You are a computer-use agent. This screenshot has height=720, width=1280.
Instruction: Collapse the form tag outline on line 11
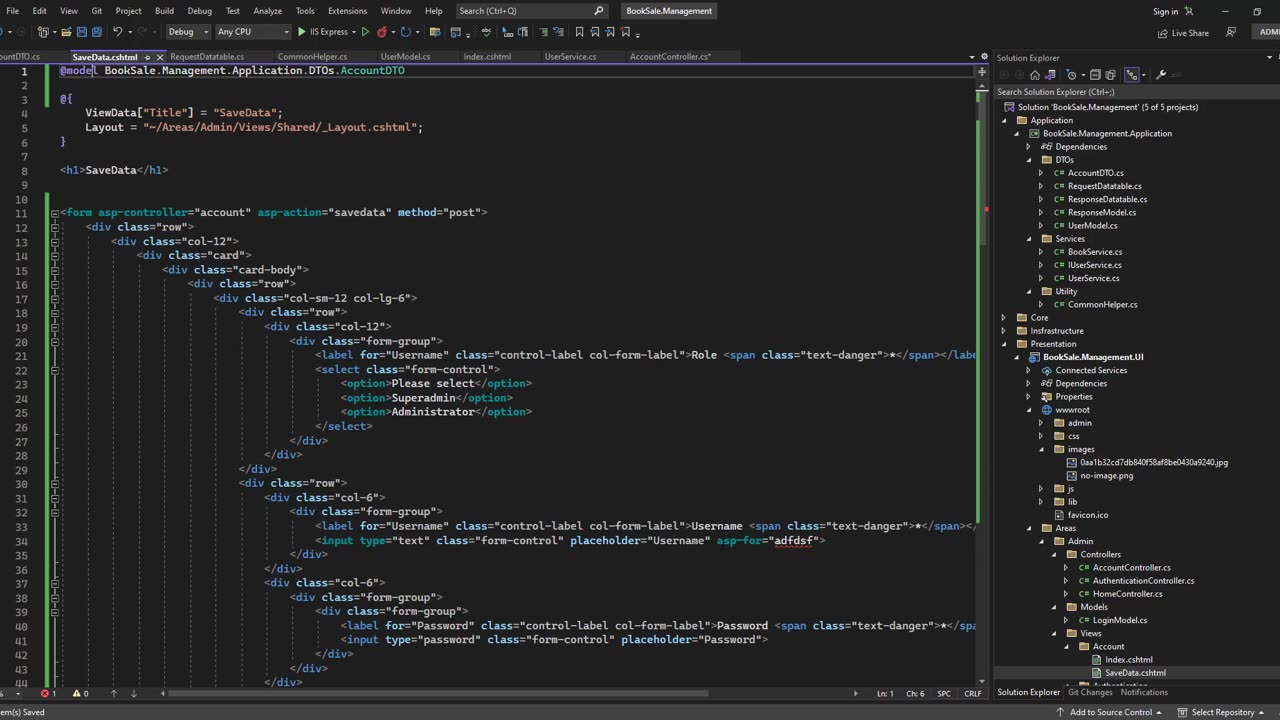click(x=54, y=213)
